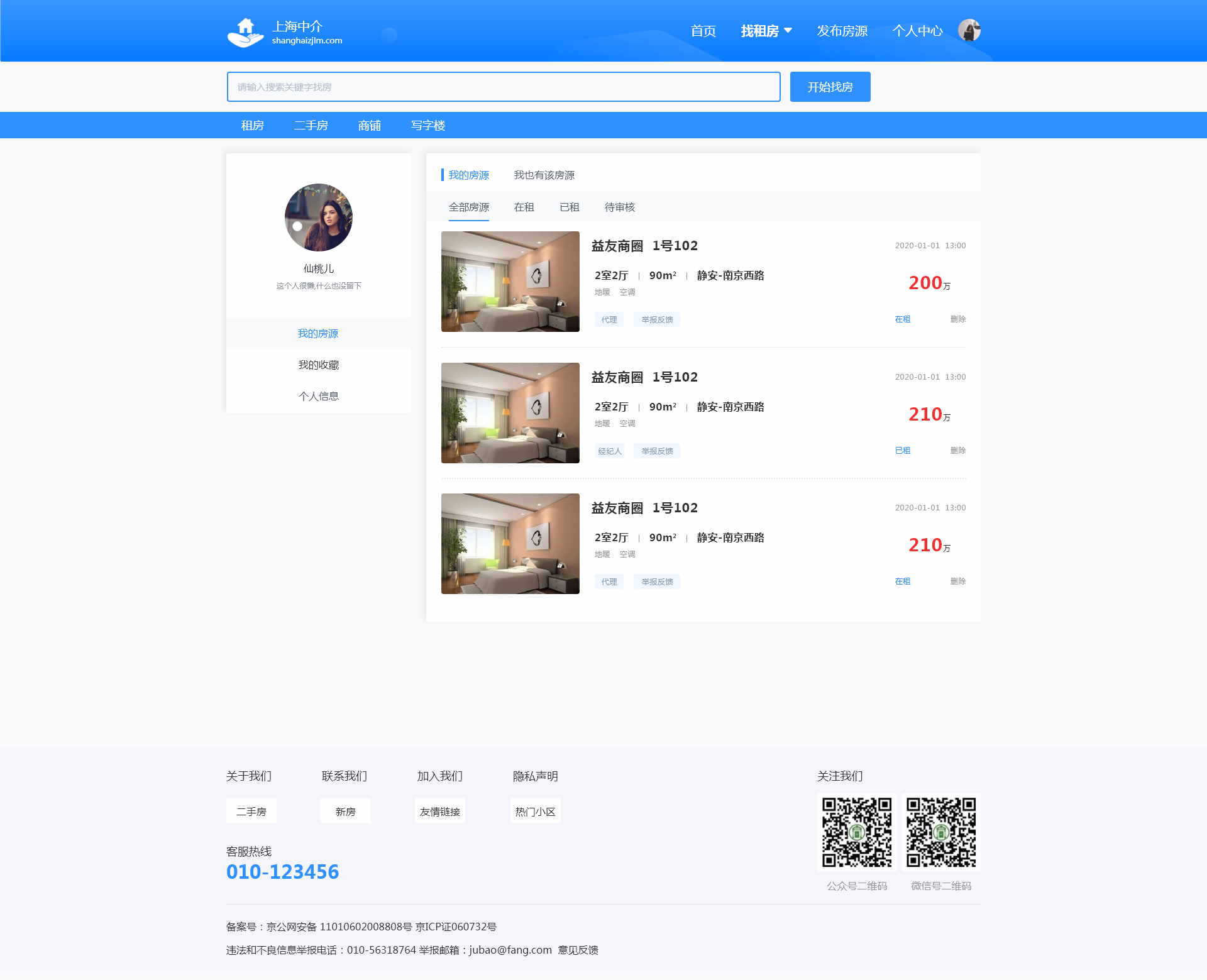Click the user avatar in top navigation
Screen dimensions: 1207x980
point(969,30)
